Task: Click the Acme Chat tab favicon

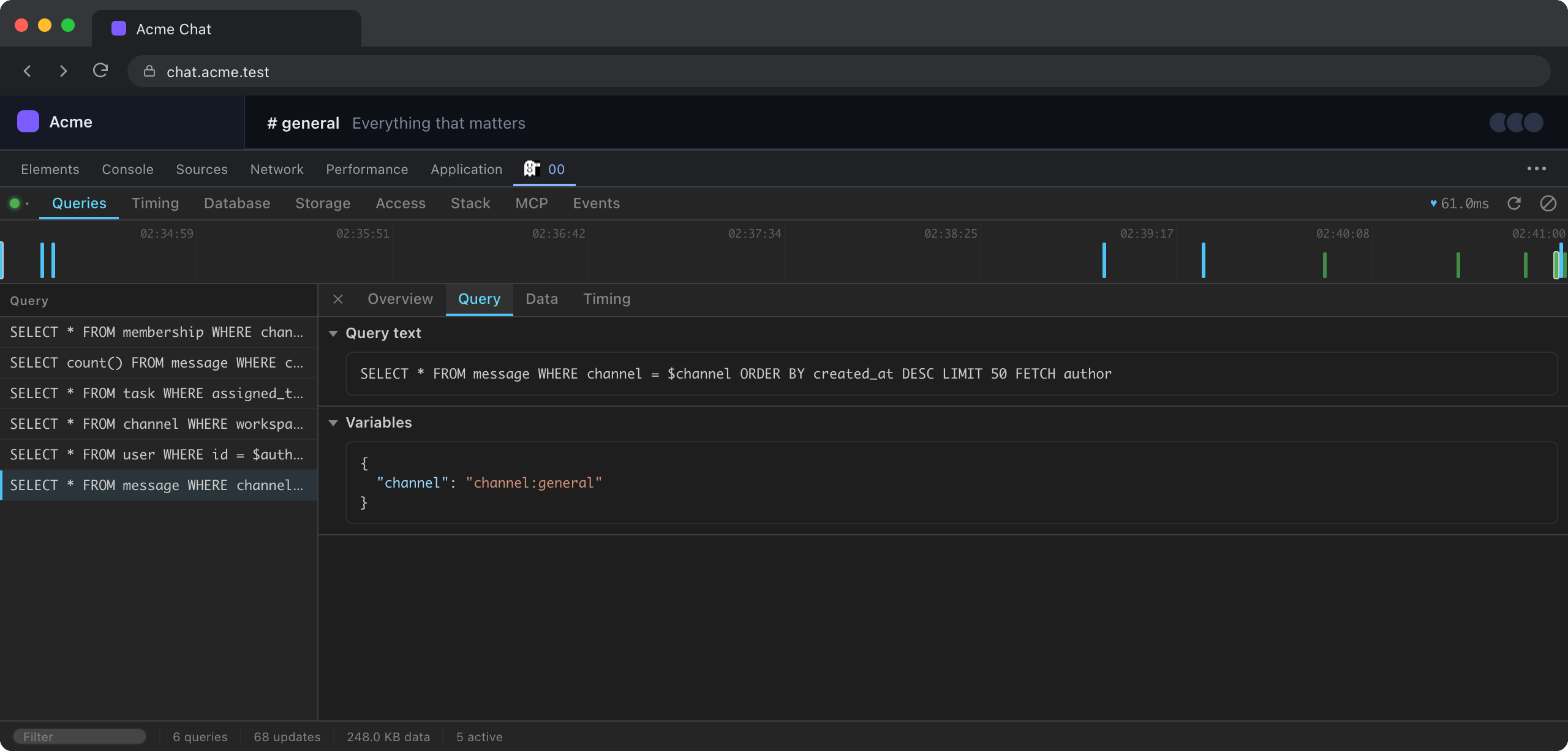Action: [x=119, y=29]
